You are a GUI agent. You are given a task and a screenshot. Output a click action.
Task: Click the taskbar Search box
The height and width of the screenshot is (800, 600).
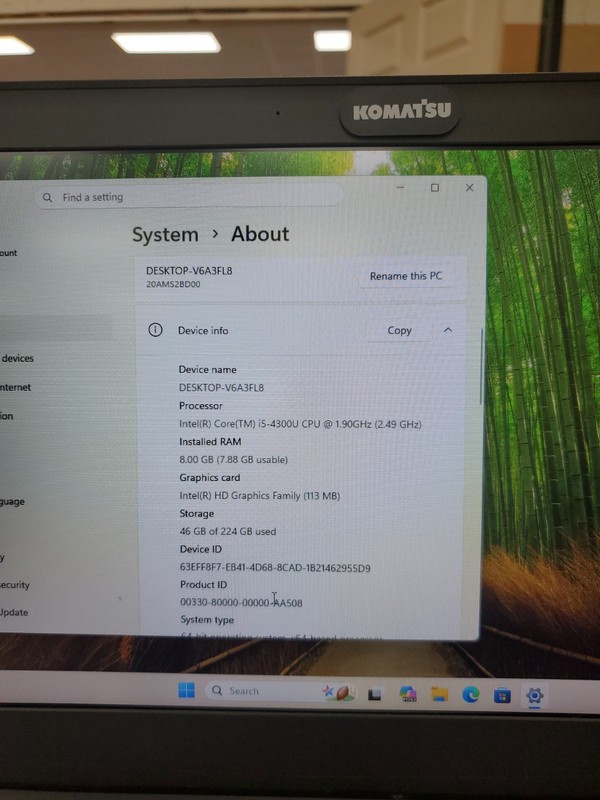tap(281, 691)
